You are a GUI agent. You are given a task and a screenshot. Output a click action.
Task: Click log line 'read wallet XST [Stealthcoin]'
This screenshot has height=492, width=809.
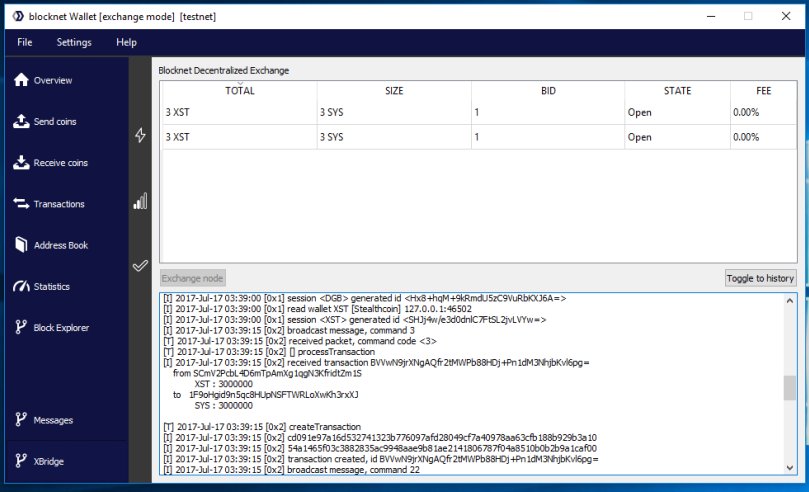coord(317,309)
